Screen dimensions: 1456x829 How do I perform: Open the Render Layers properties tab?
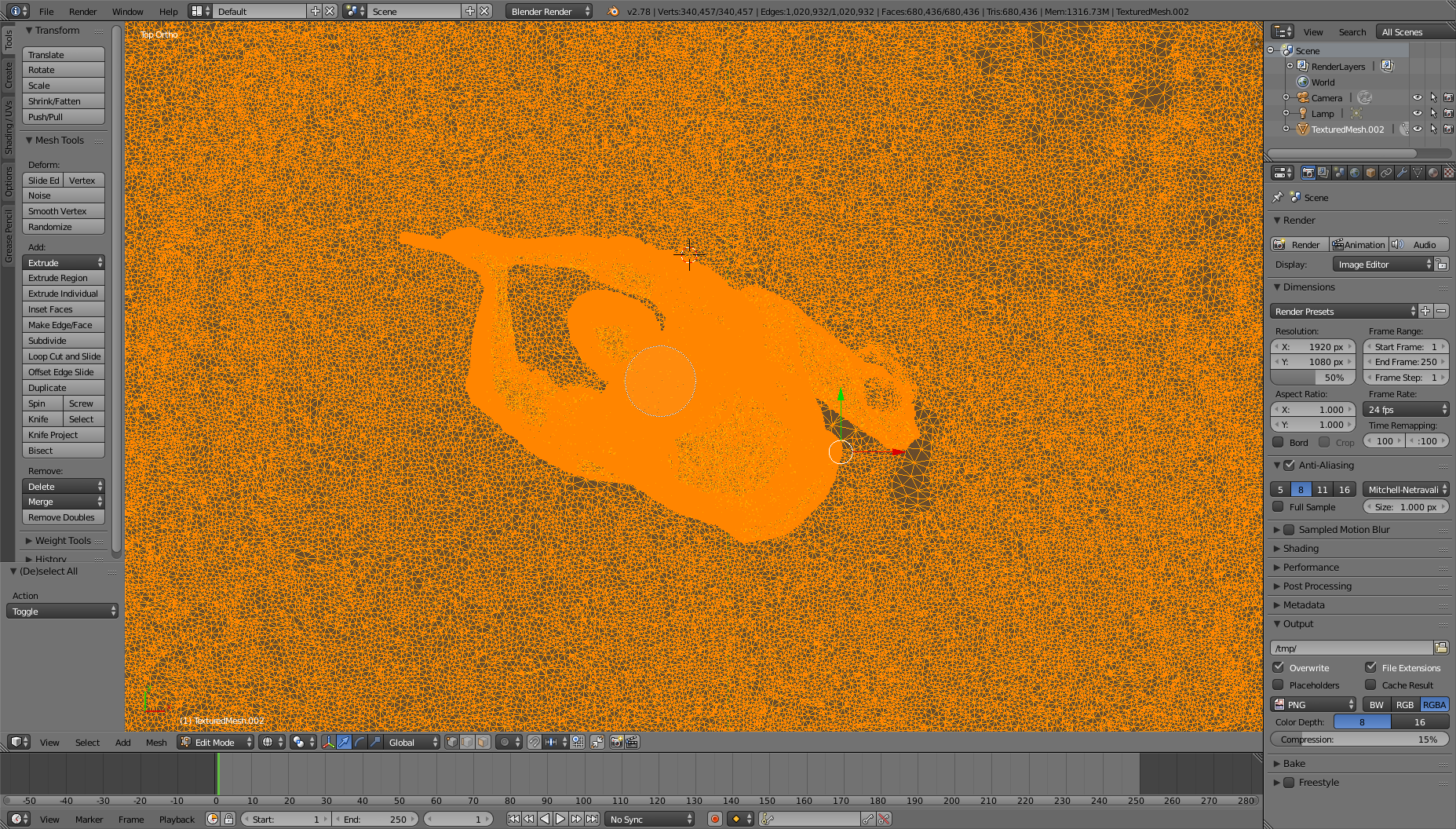pyautogui.click(x=1323, y=173)
